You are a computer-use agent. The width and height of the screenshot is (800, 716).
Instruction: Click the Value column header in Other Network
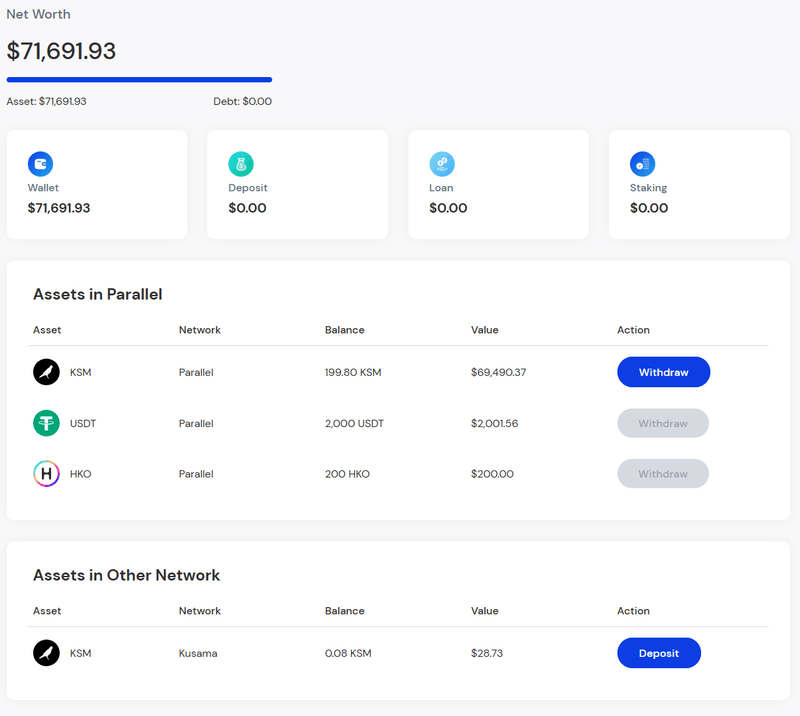point(484,611)
